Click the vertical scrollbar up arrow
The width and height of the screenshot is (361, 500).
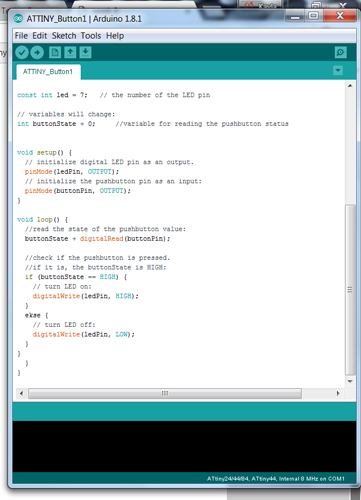(x=350, y=86)
